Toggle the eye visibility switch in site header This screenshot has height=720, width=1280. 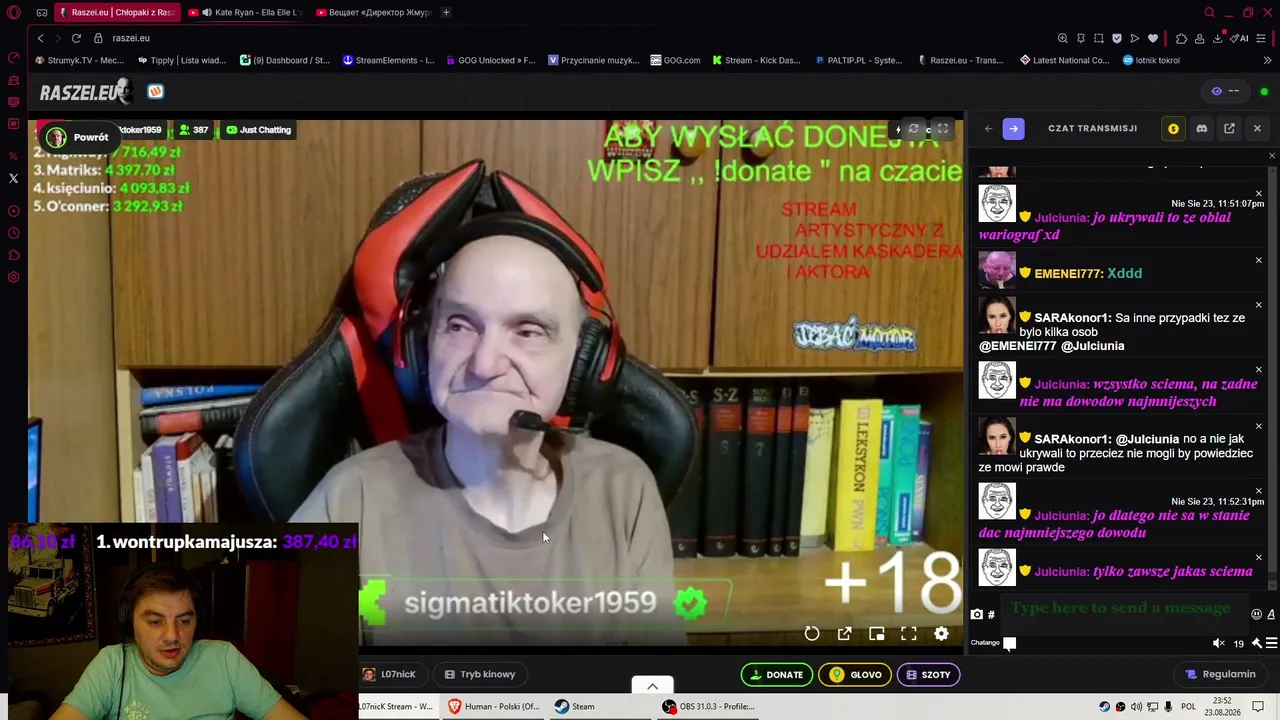(1225, 91)
